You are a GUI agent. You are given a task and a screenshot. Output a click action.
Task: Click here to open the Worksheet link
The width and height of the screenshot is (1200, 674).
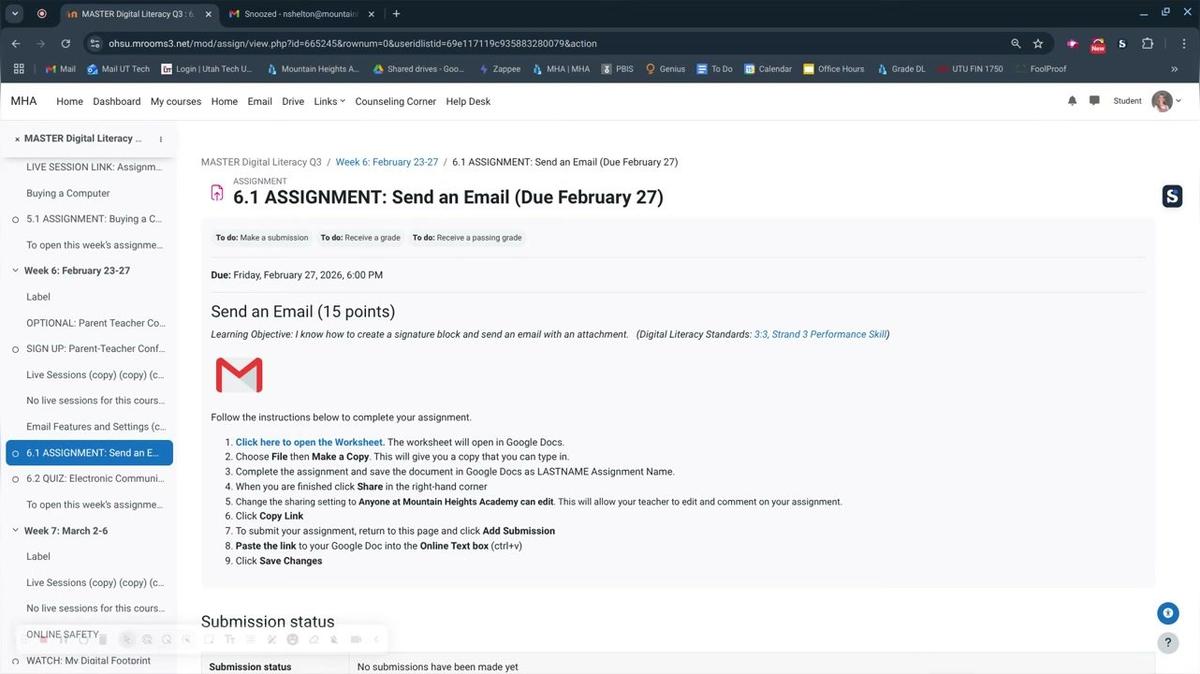click(x=309, y=441)
